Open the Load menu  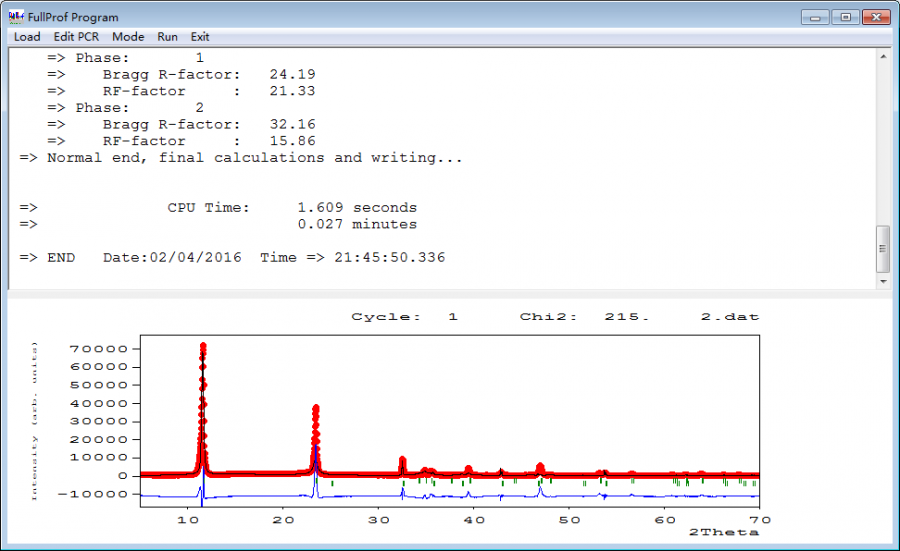[x=27, y=37]
